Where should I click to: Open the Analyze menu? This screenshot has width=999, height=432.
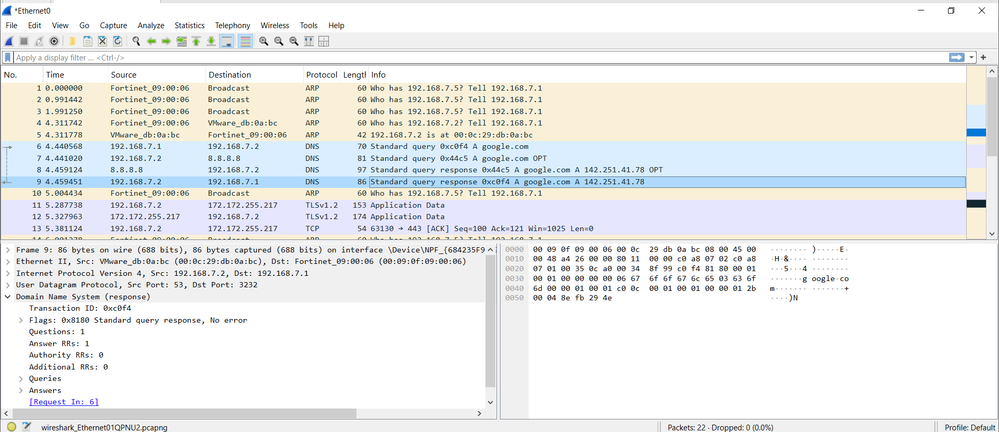[x=151, y=25]
